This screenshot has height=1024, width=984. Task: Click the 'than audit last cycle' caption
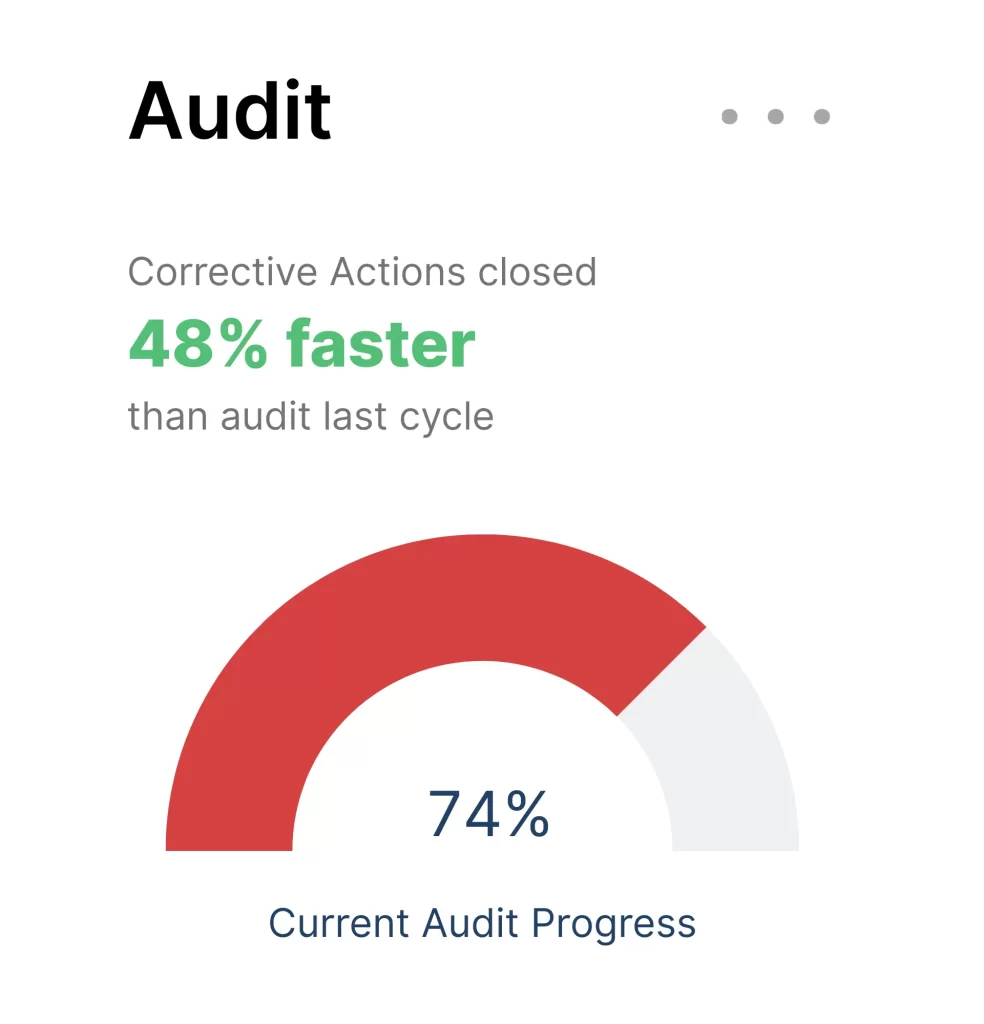click(x=310, y=417)
